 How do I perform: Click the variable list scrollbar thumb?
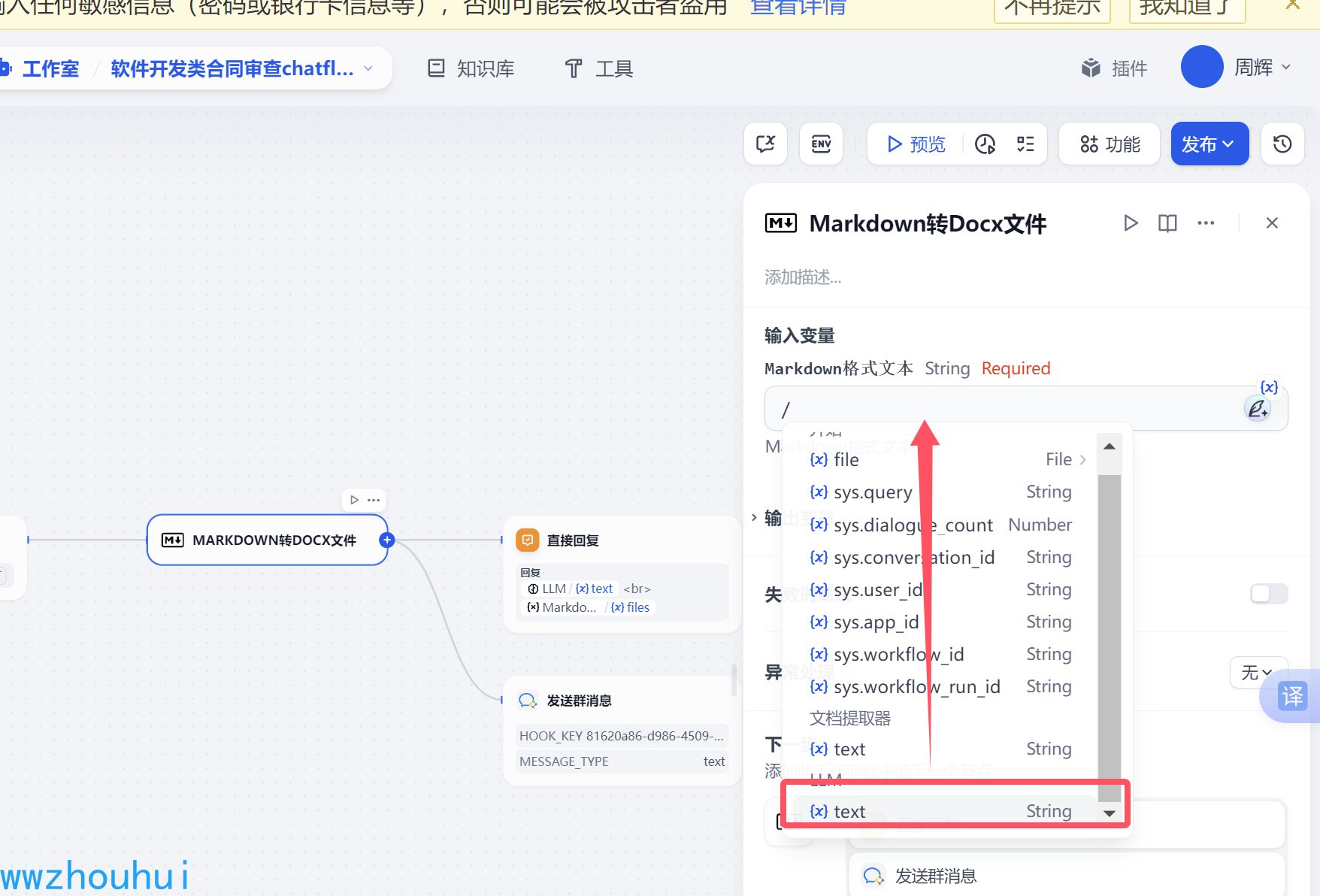[1110, 637]
